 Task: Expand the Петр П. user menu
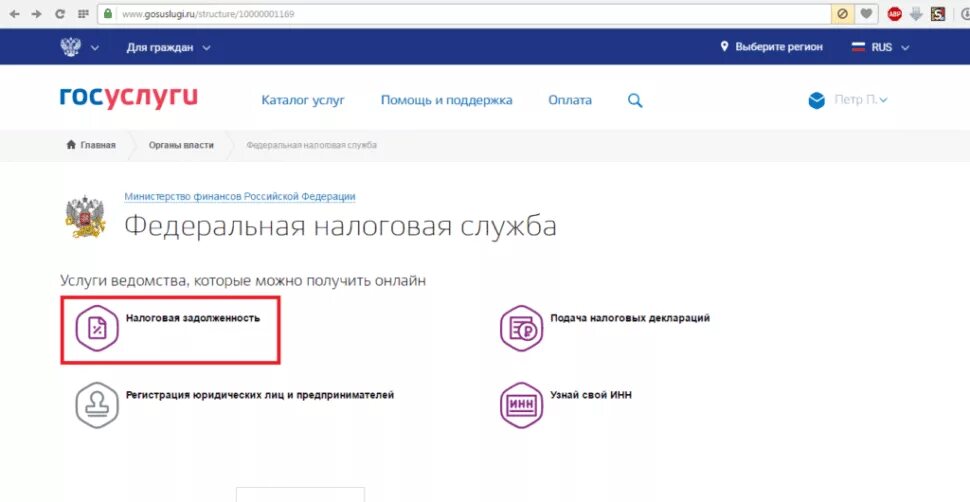click(x=861, y=100)
